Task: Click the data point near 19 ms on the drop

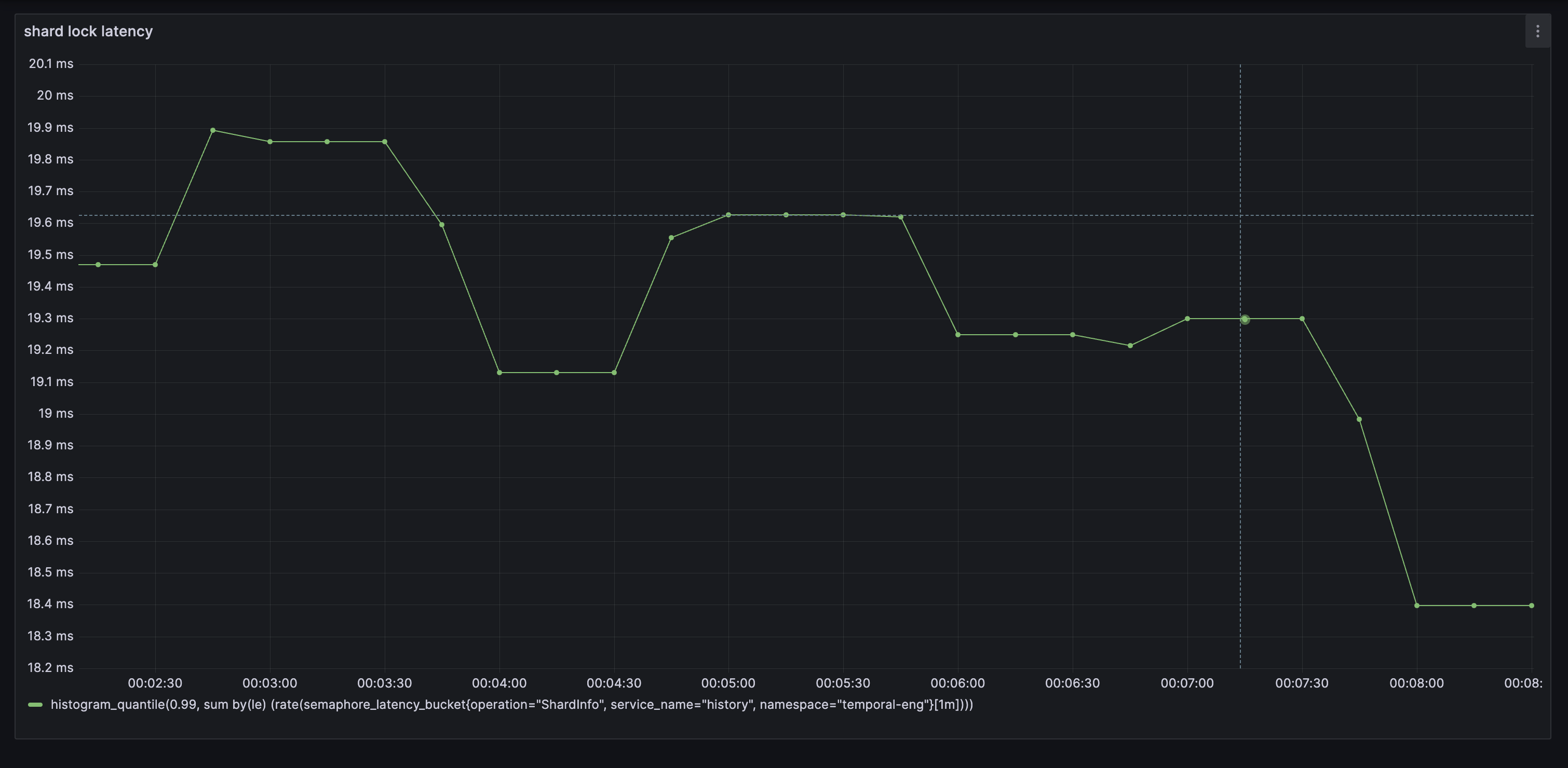Action: [1359, 419]
